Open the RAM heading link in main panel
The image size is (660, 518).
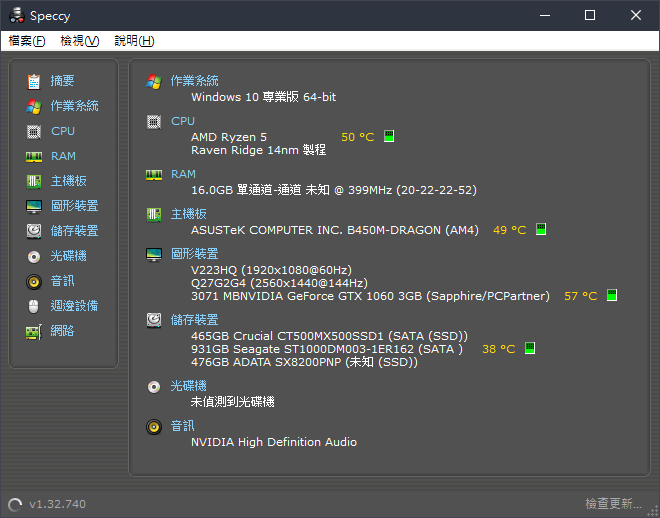(183, 174)
